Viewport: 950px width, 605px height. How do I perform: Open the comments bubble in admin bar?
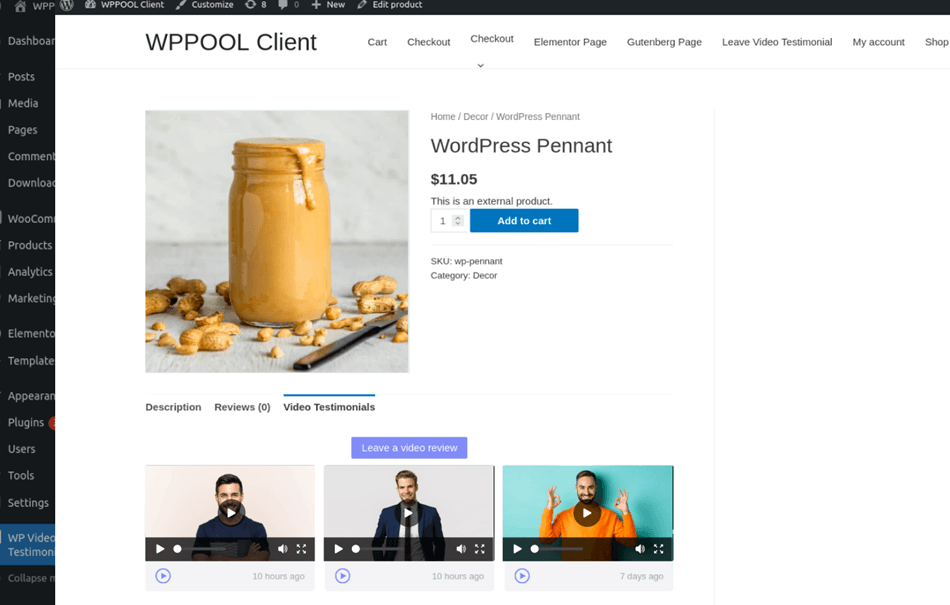(288, 5)
